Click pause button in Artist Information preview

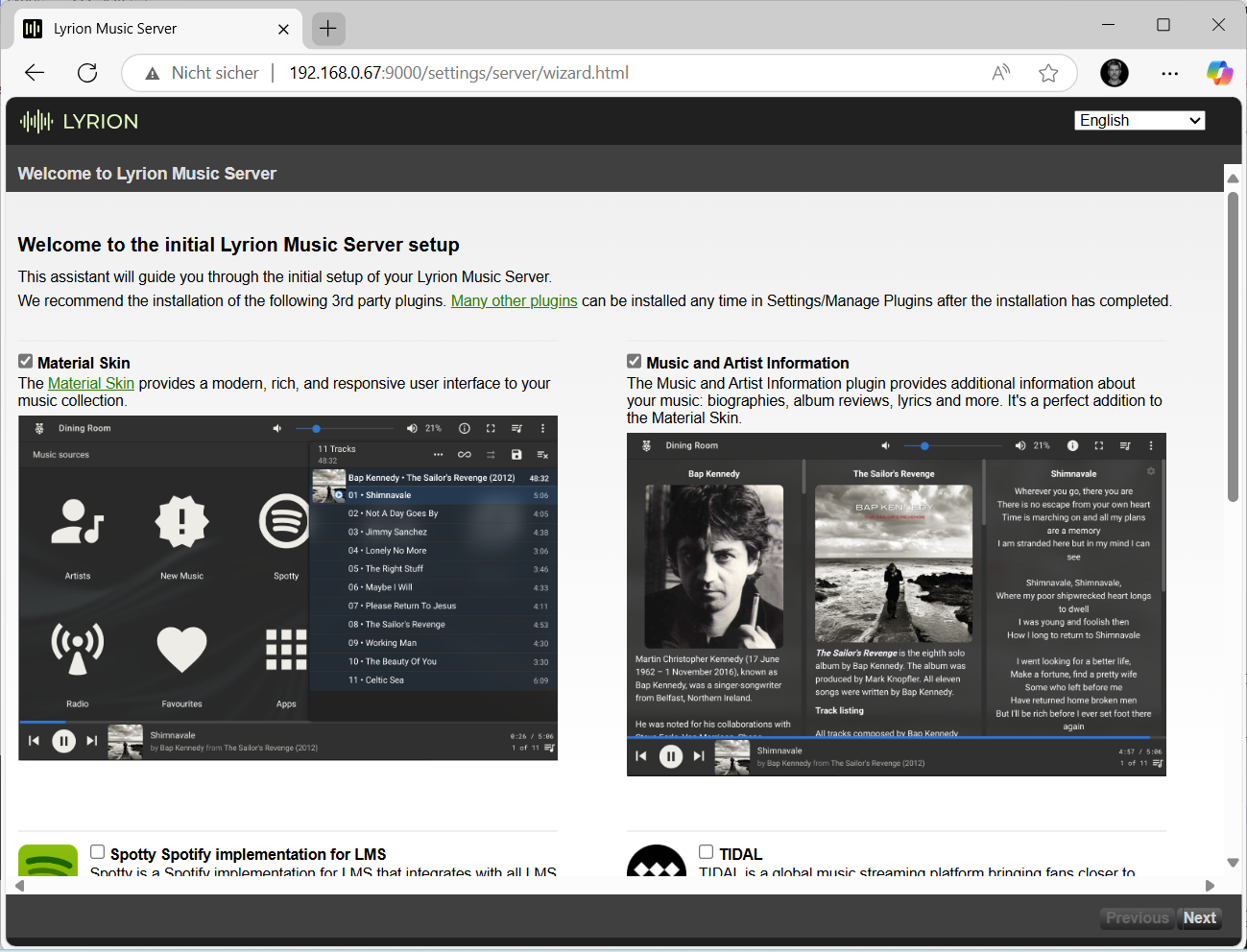671,756
